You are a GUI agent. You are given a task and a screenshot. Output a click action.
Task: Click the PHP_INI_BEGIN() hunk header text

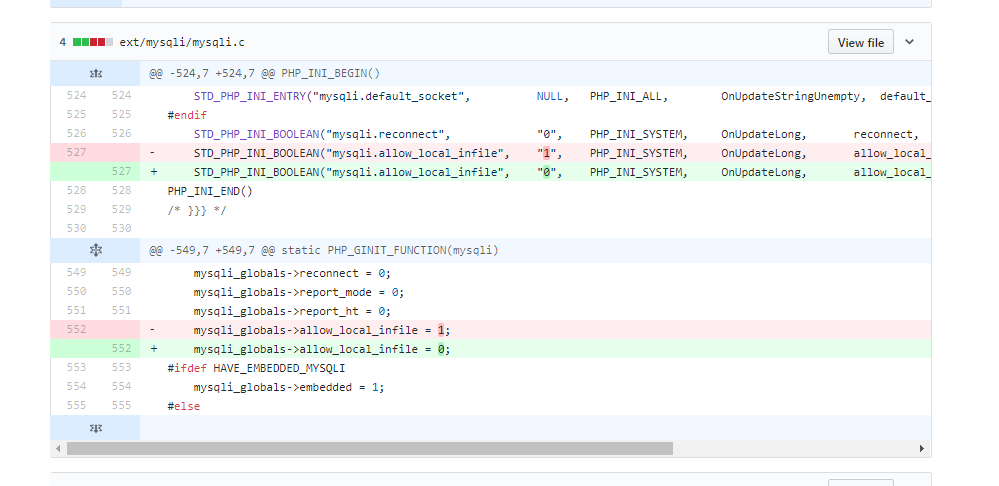(264, 73)
